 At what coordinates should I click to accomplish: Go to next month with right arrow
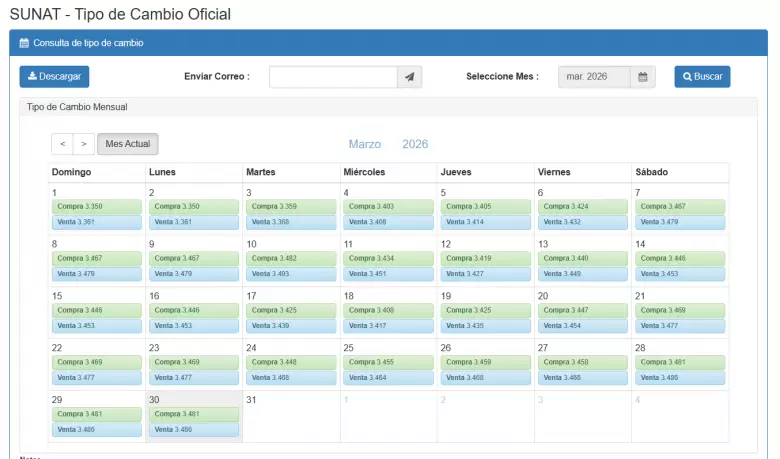tap(84, 144)
